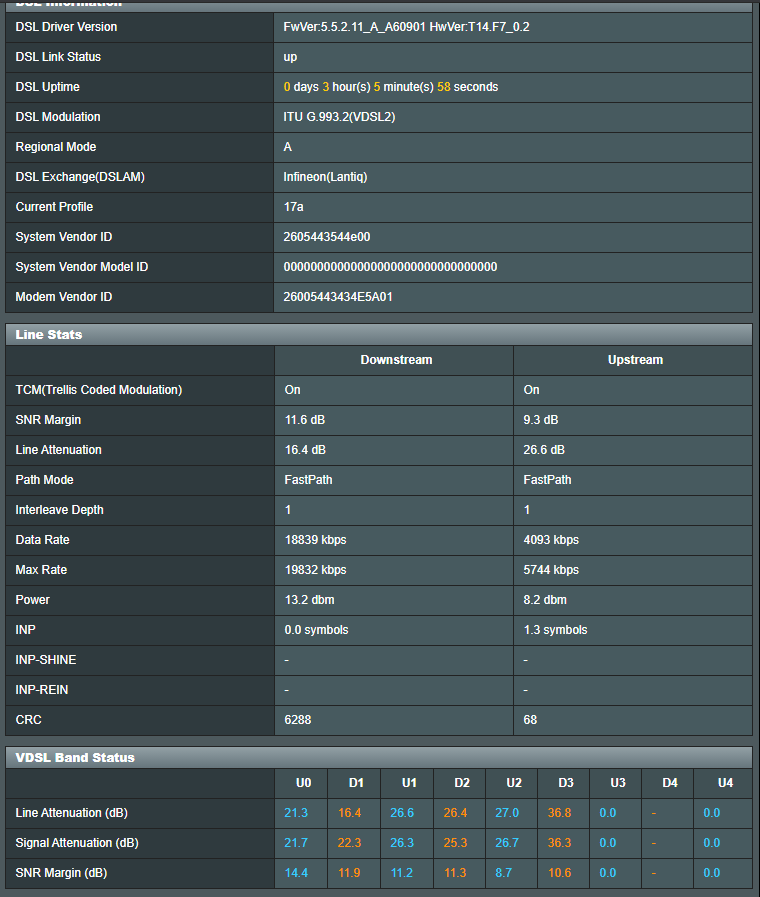Image resolution: width=760 pixels, height=897 pixels.
Task: Click the D3 band column header
Action: pos(565,783)
